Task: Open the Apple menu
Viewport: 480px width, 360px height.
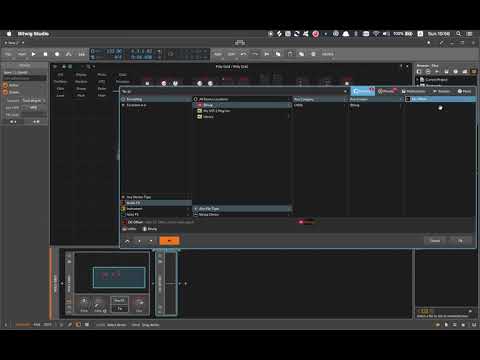Action: (9, 34)
